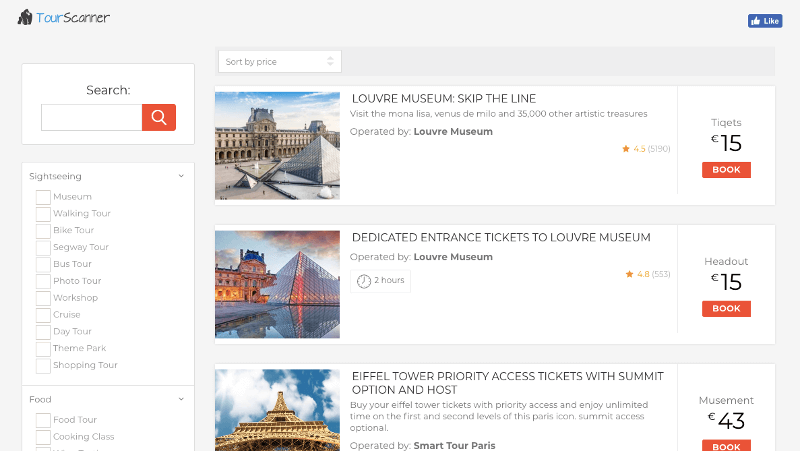
Task: Click the Musement provider label
Action: coord(726,400)
